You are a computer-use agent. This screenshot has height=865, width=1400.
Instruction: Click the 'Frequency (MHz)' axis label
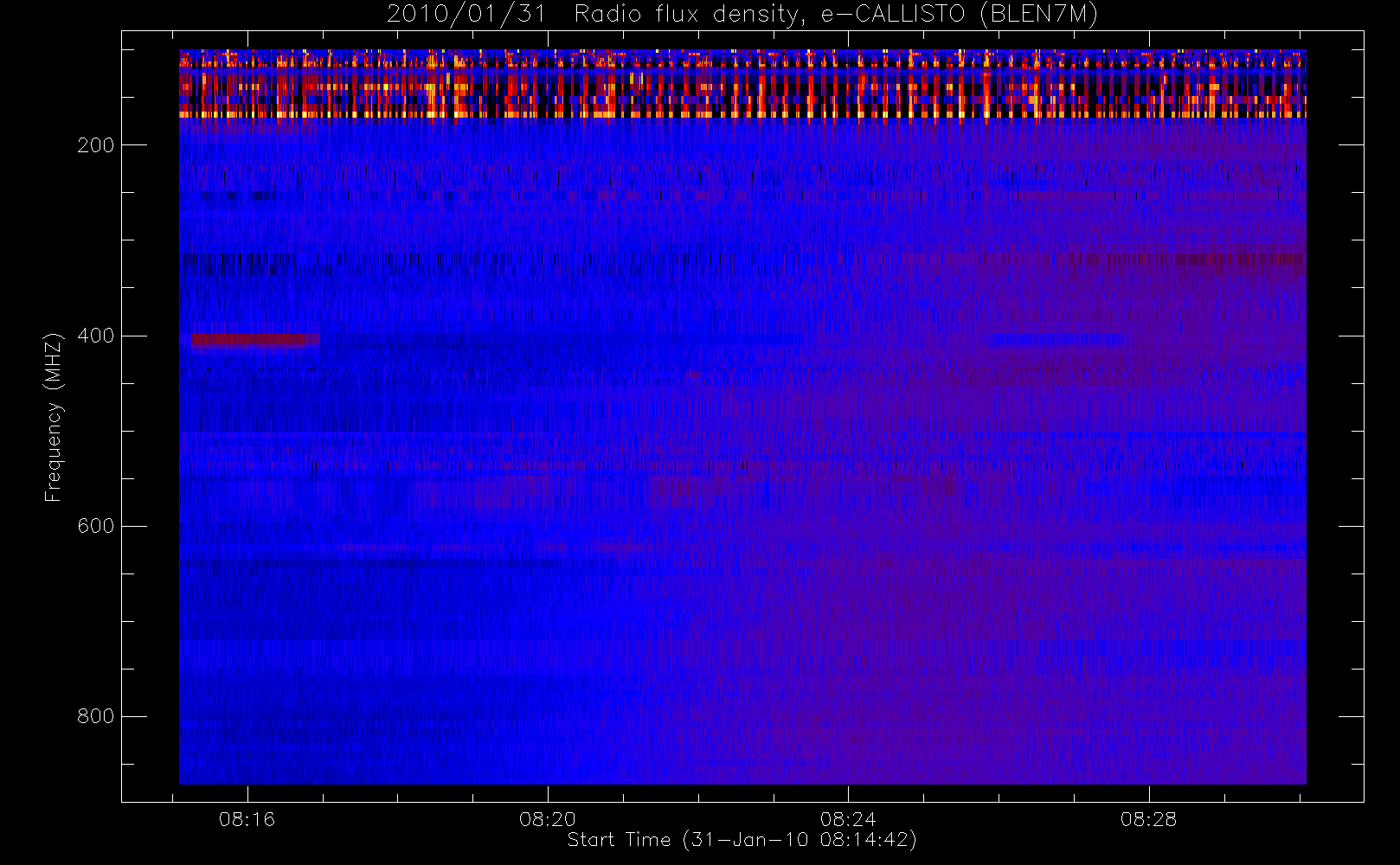54,417
